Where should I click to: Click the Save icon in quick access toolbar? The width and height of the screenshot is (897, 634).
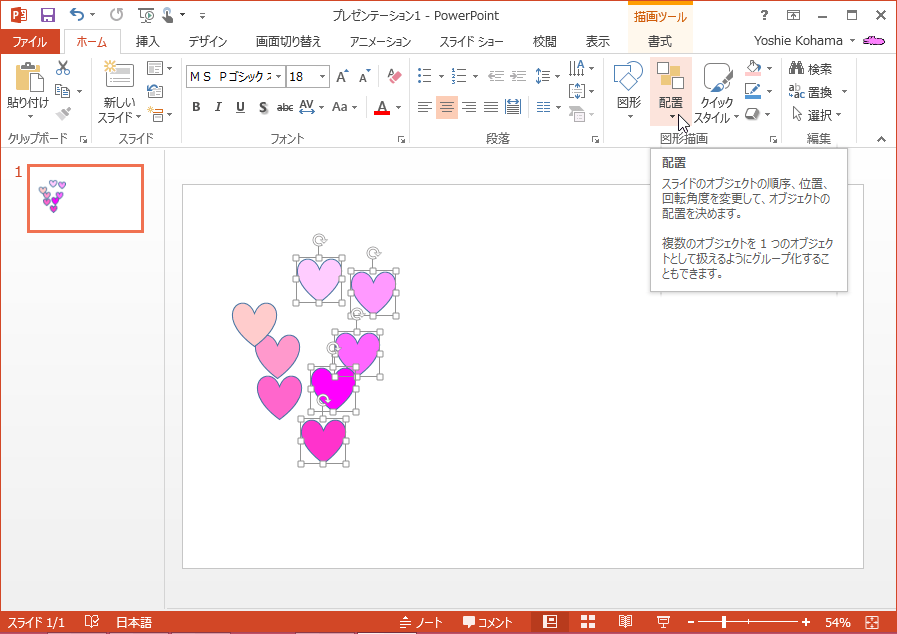[x=48, y=15]
